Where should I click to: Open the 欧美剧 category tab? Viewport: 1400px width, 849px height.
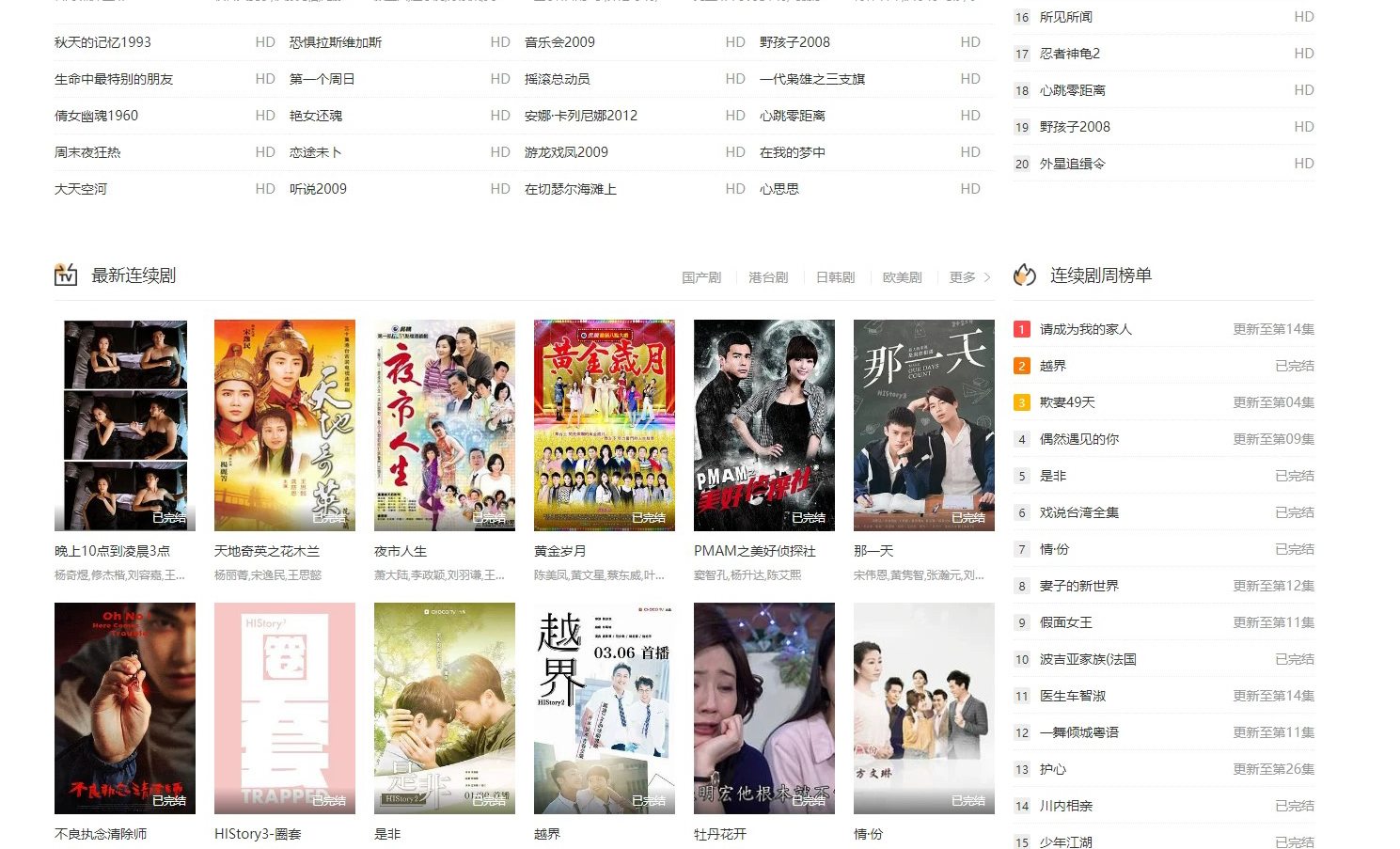click(902, 277)
